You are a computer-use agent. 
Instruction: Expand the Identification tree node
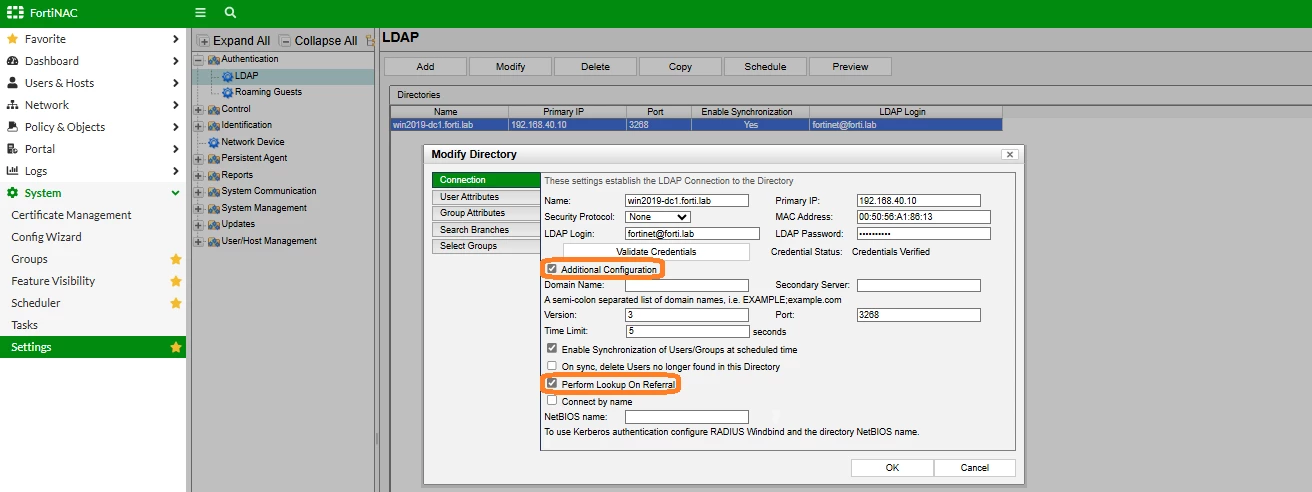point(198,126)
